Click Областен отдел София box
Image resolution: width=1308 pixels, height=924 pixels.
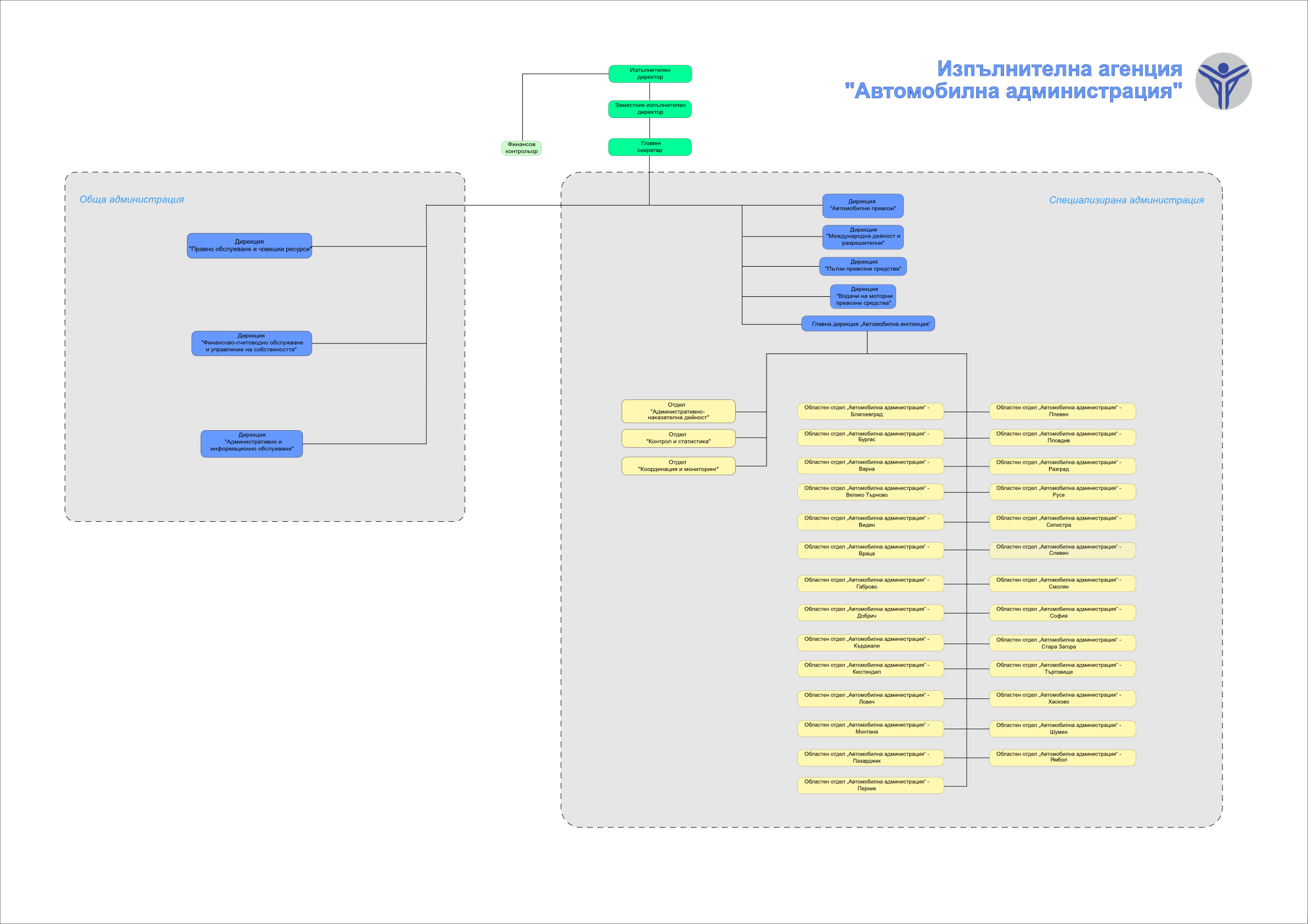(x=1062, y=613)
